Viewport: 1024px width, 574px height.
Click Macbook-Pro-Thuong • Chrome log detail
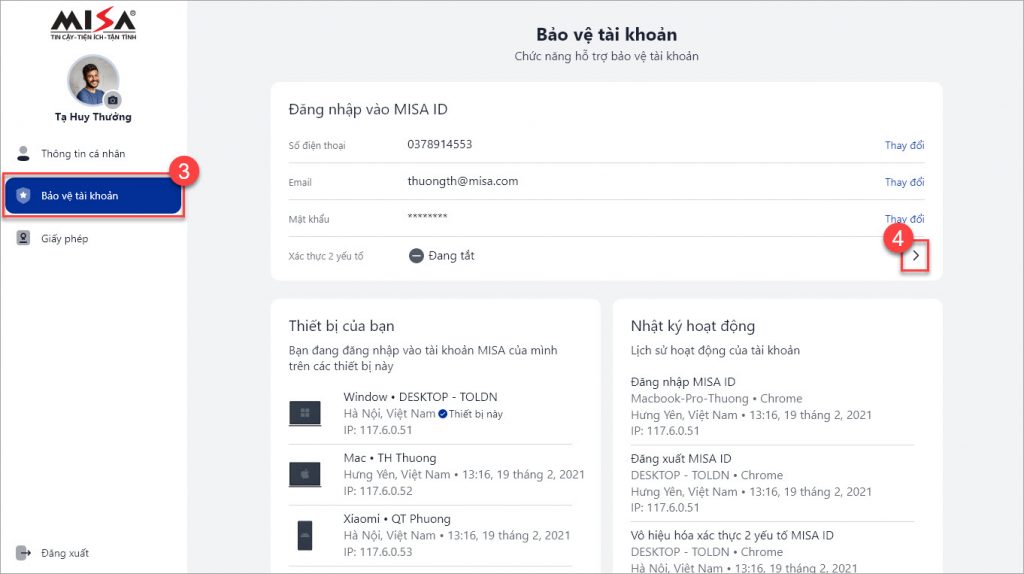coord(716,398)
